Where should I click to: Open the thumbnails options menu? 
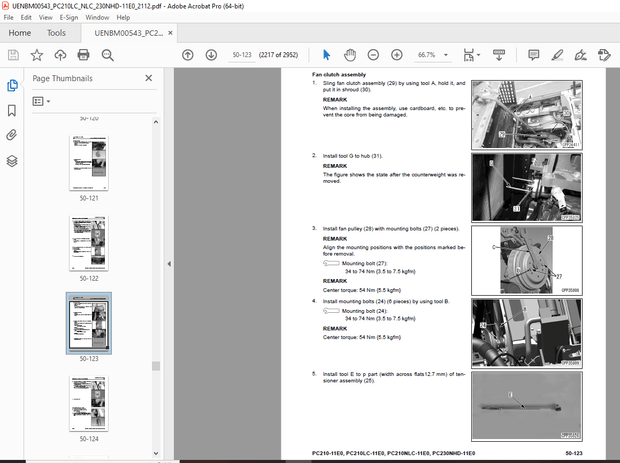41,101
